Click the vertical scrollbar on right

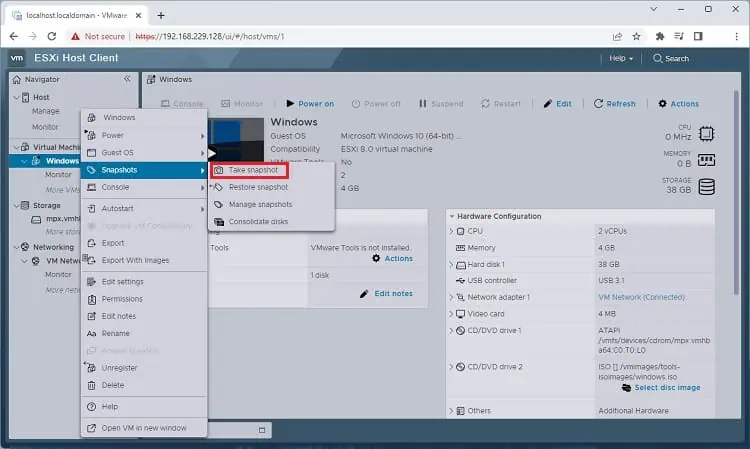click(x=737, y=191)
